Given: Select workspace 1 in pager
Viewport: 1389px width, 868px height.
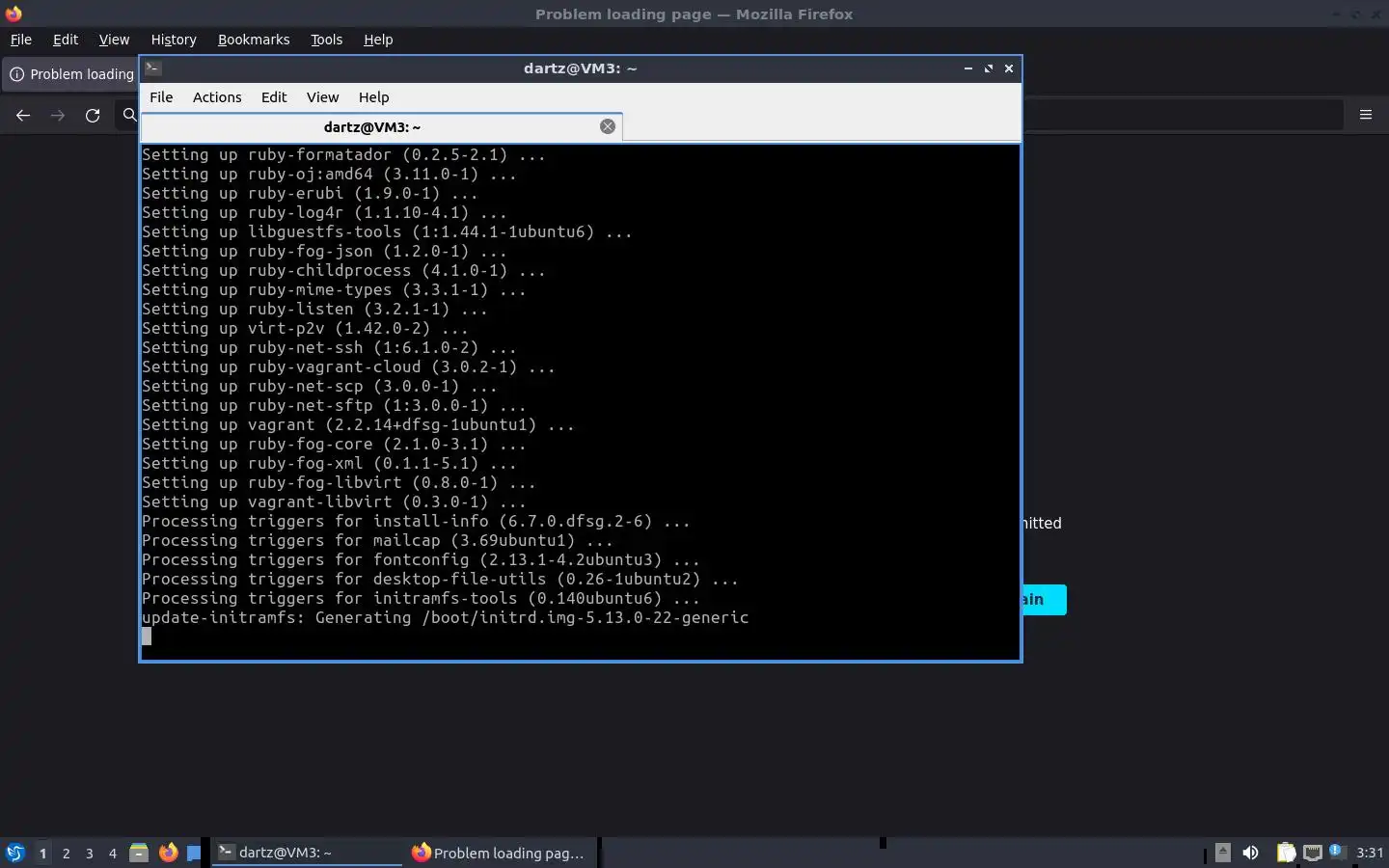Looking at the screenshot, I should [42, 854].
